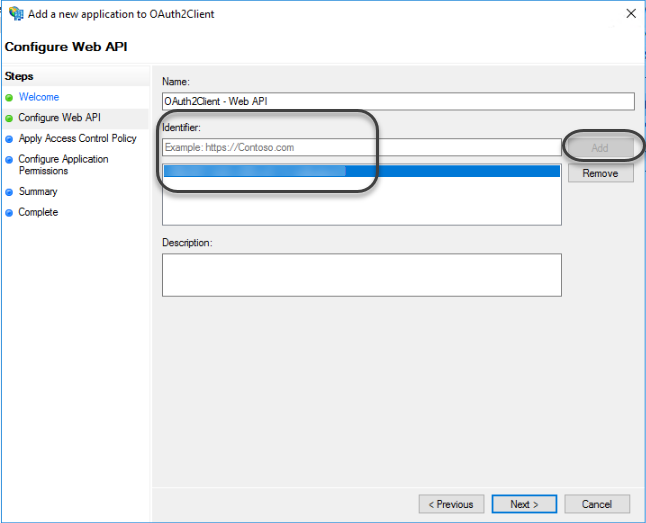Screen dimensions: 646x523
Task: Close the Add application dialog
Action: 631,14
